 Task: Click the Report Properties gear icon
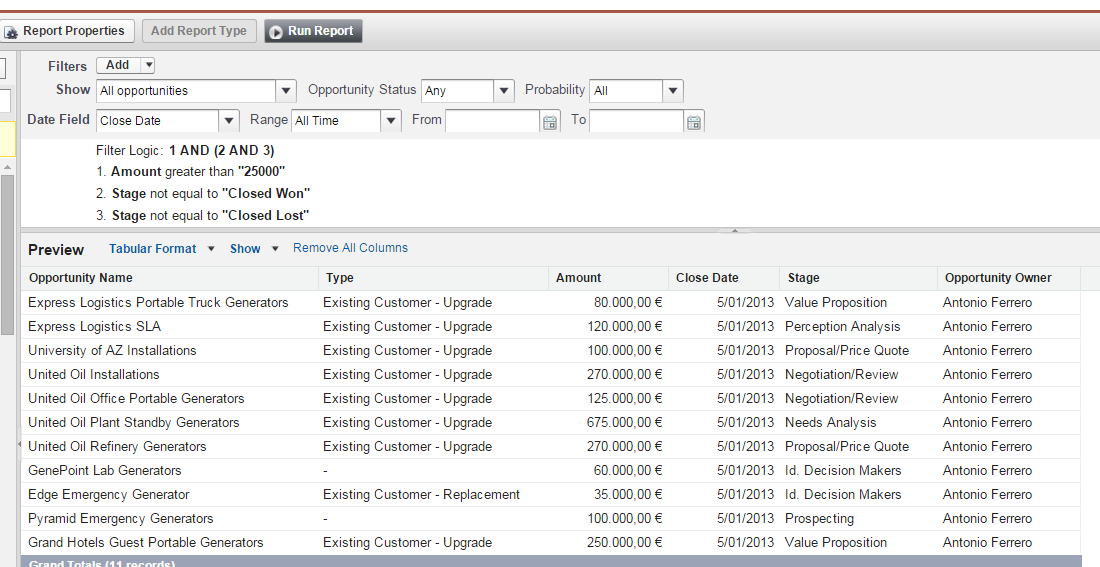pyautogui.click(x=11, y=32)
